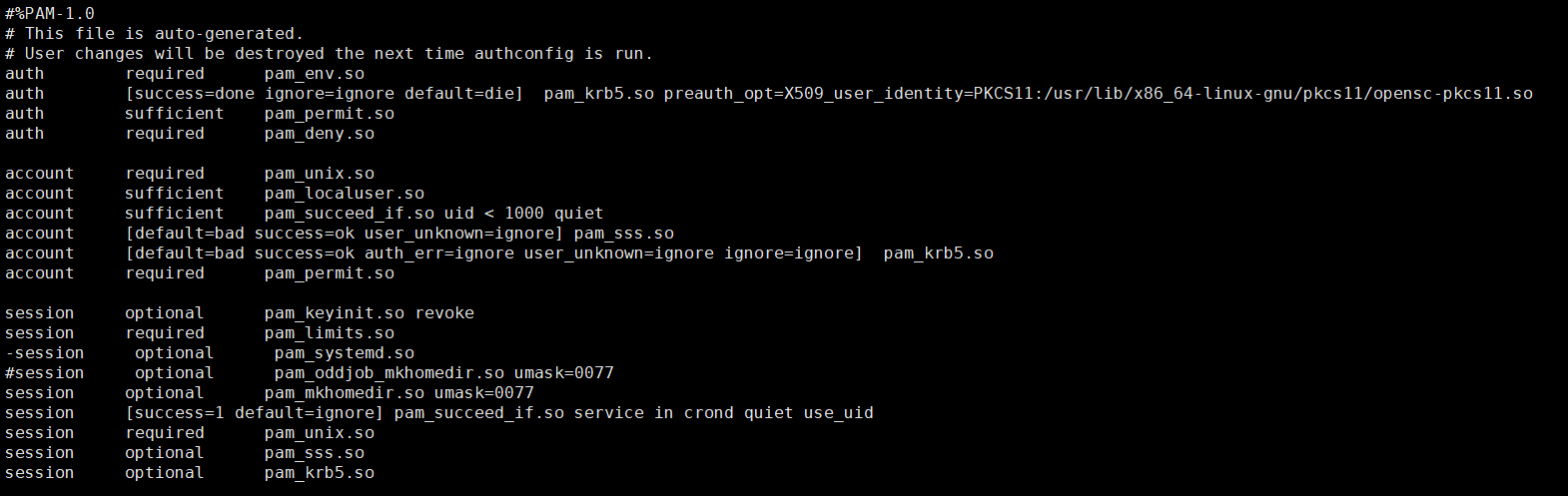Screen dimensions: 1568x496
Task: Click pam_env.so in first auth line
Action: tap(315, 74)
